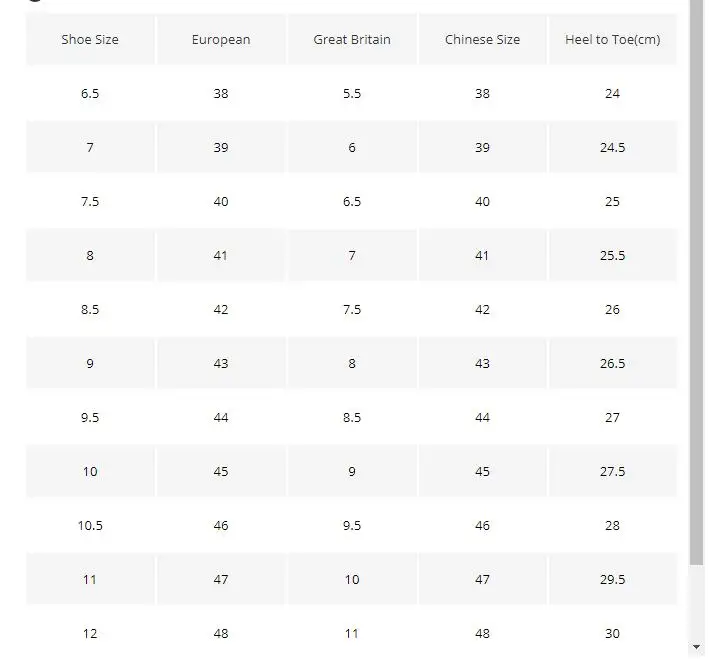Click shoe size 9 cell

click(90, 364)
